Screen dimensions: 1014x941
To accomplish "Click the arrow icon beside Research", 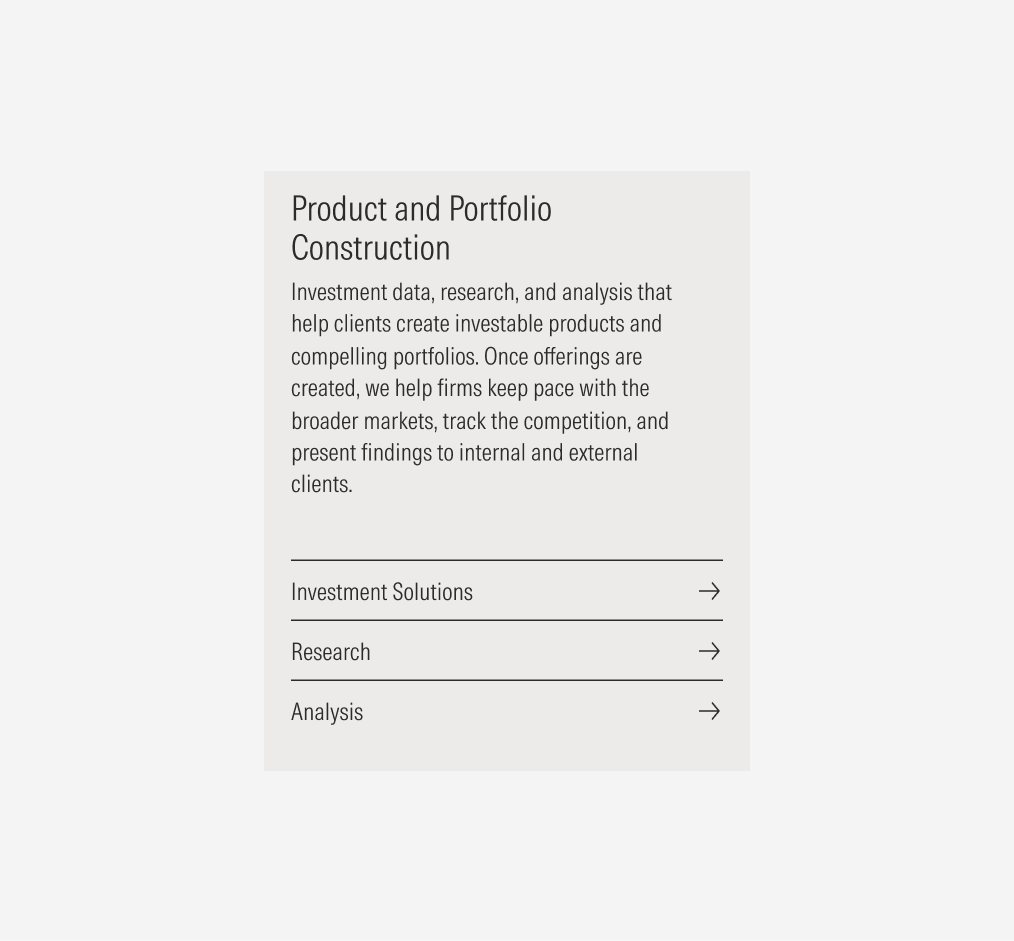I will [709, 651].
